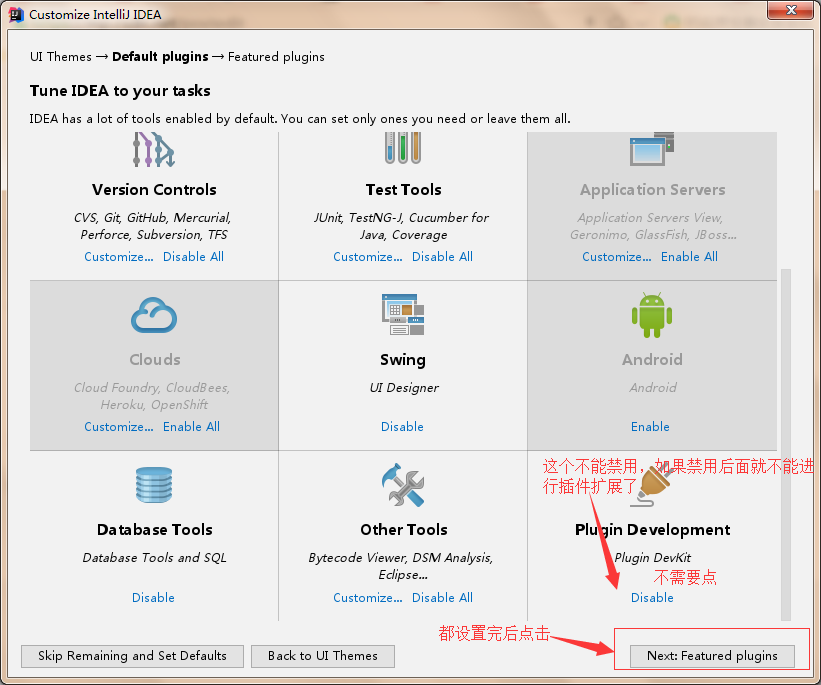
Task: Click the Other Tools hammer wrench icon
Action: [403, 485]
